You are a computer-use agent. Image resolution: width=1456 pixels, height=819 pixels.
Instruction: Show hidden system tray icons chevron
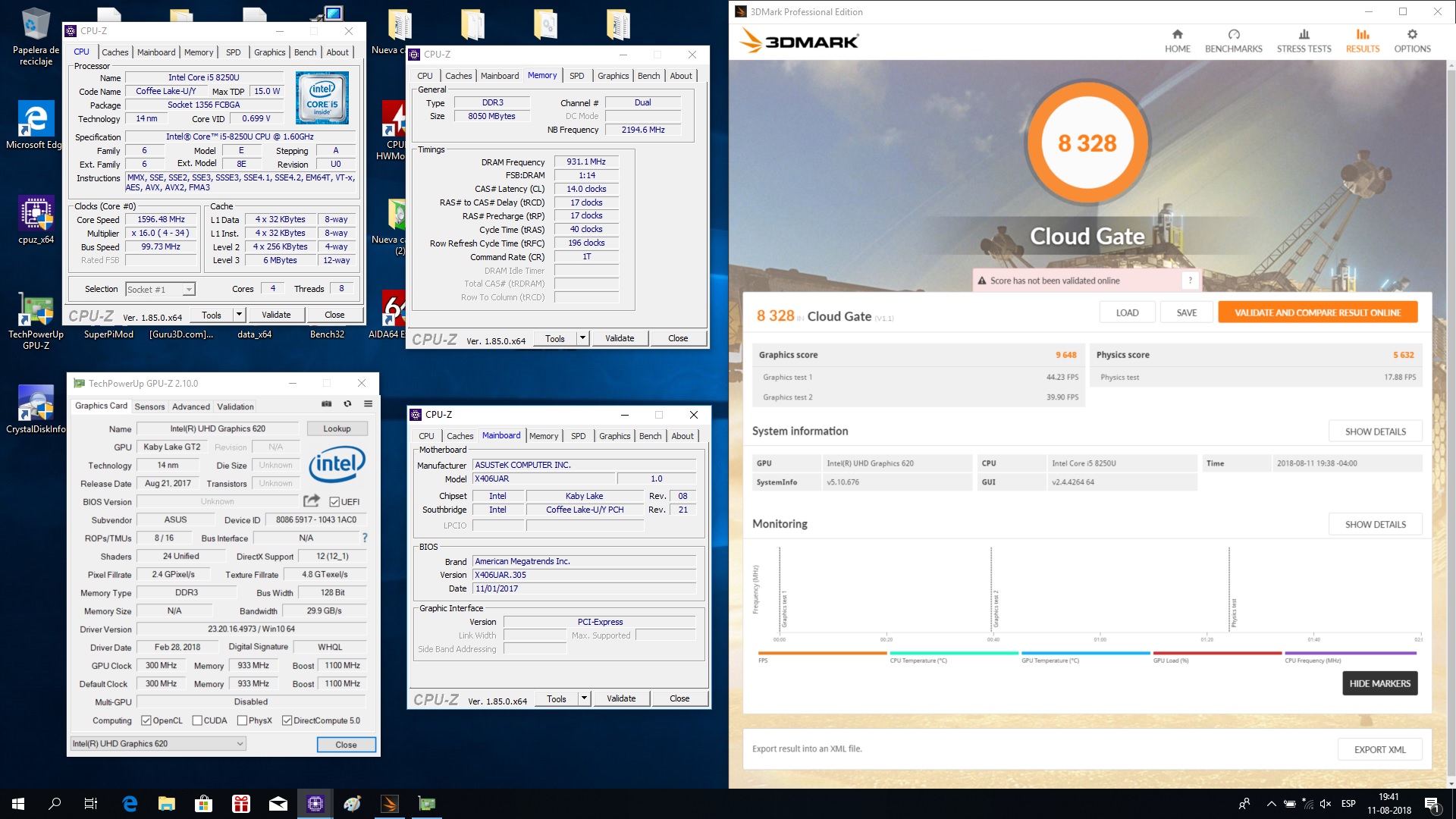(1271, 804)
